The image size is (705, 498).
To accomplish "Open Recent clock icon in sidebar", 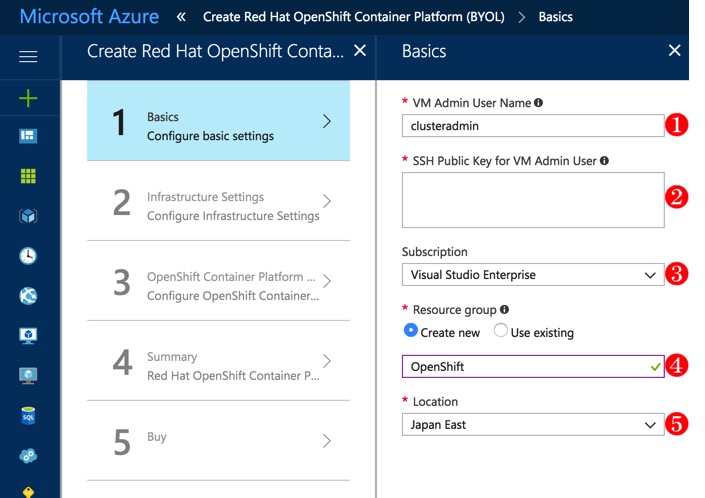I will [x=28, y=256].
